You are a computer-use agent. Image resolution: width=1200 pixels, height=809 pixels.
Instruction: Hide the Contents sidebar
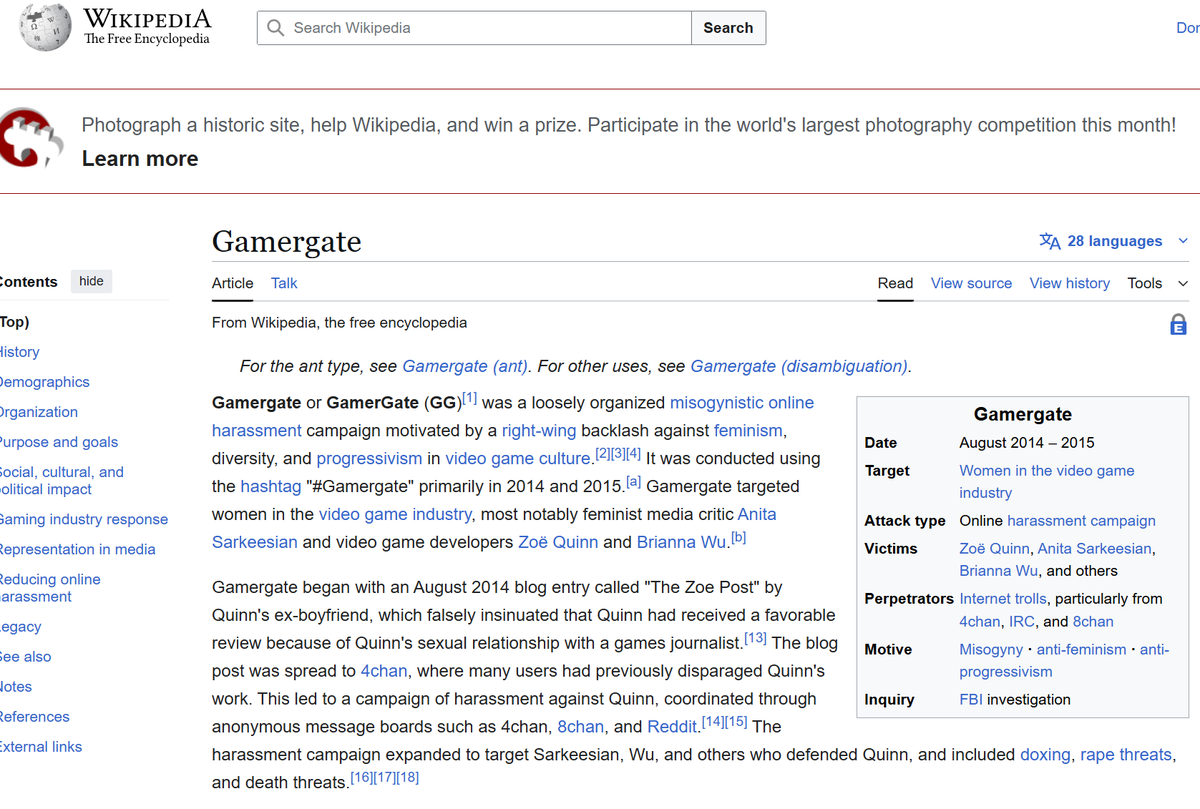91,281
